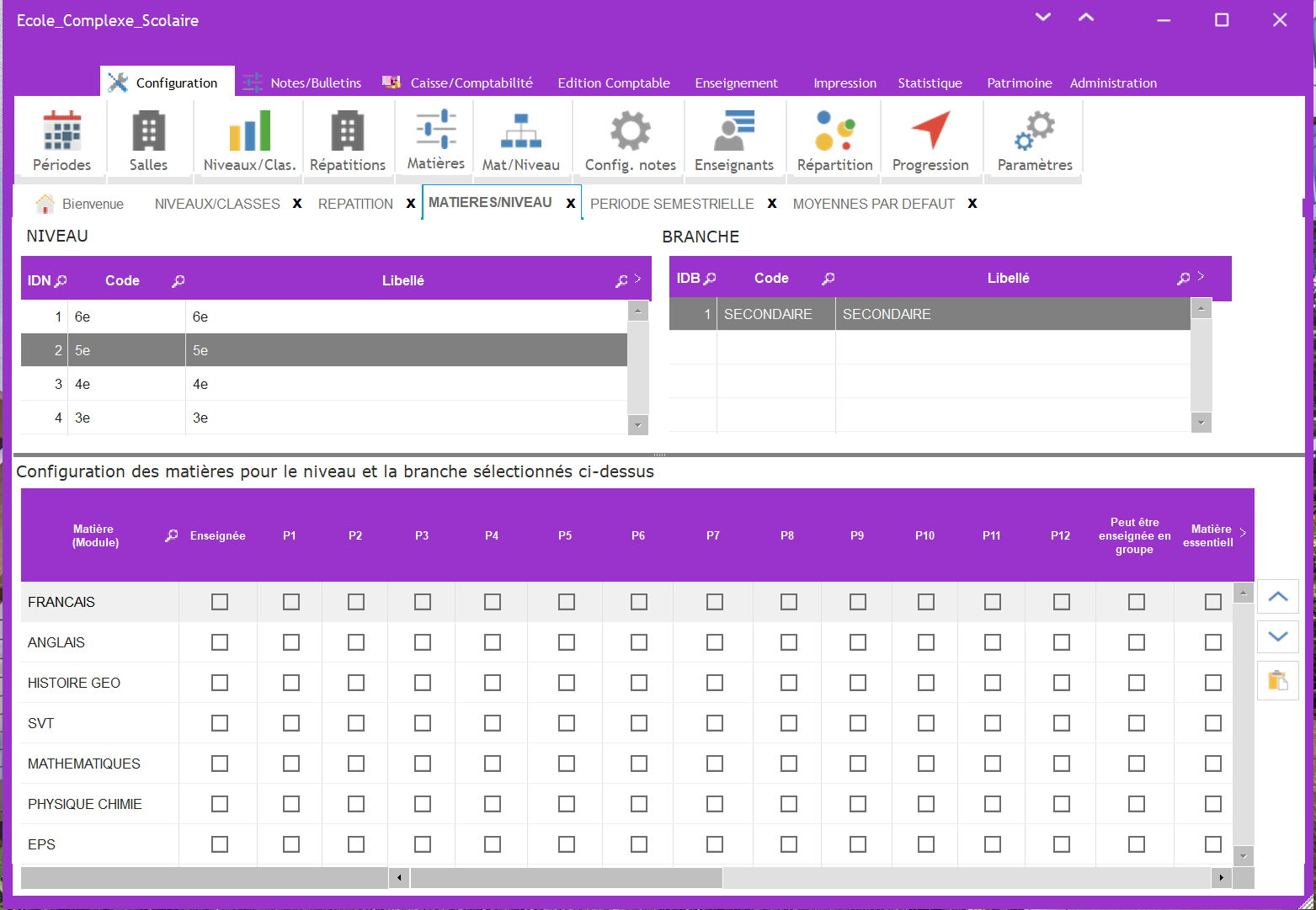This screenshot has width=1316, height=910.
Task: Click the Salles building icon
Action: pos(148,131)
